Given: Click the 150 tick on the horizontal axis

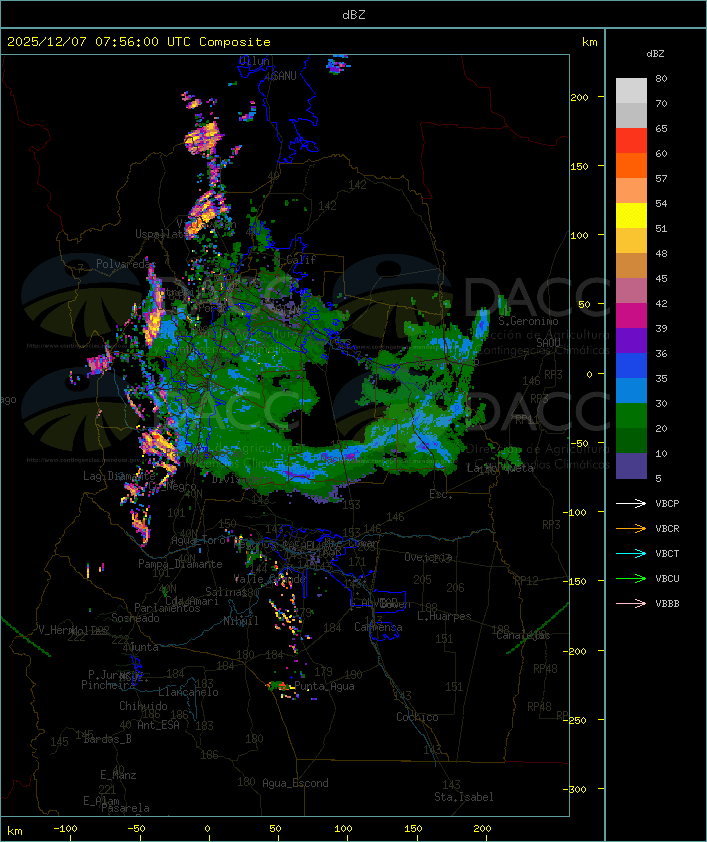Looking at the screenshot, I should (413, 829).
